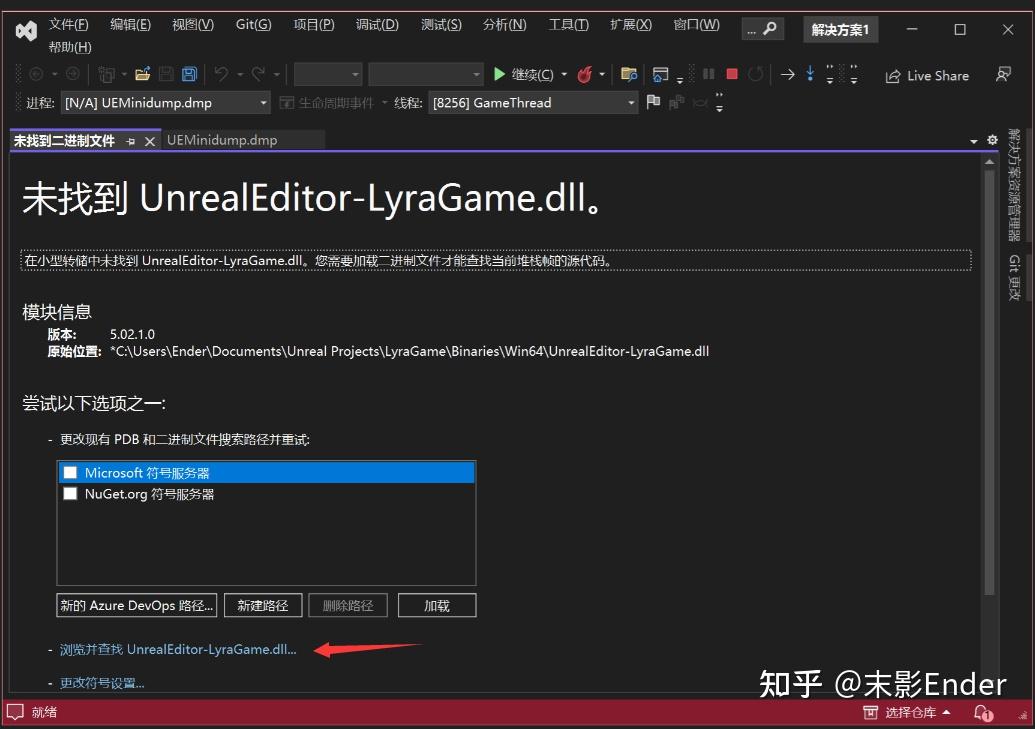Click the Step Into icon
Screen dimensions: 1035x729
pos(811,74)
